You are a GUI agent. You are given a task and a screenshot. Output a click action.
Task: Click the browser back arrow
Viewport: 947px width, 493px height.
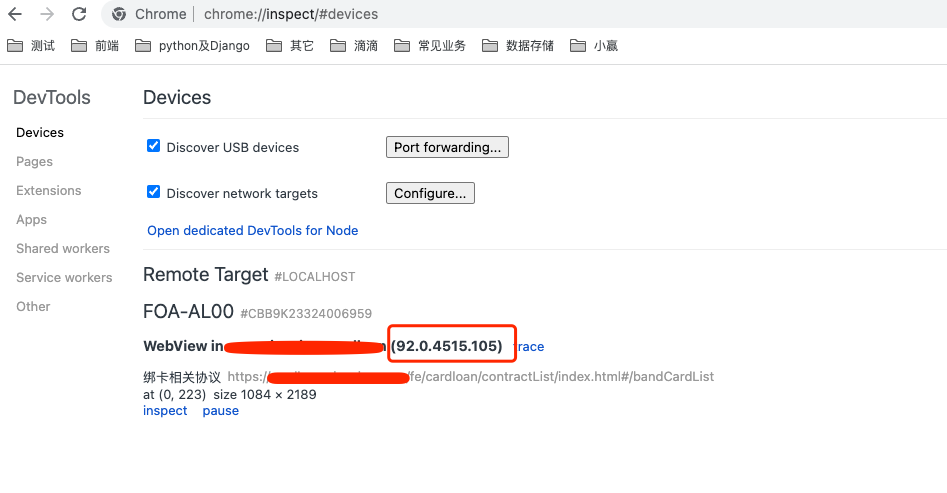pos(15,14)
